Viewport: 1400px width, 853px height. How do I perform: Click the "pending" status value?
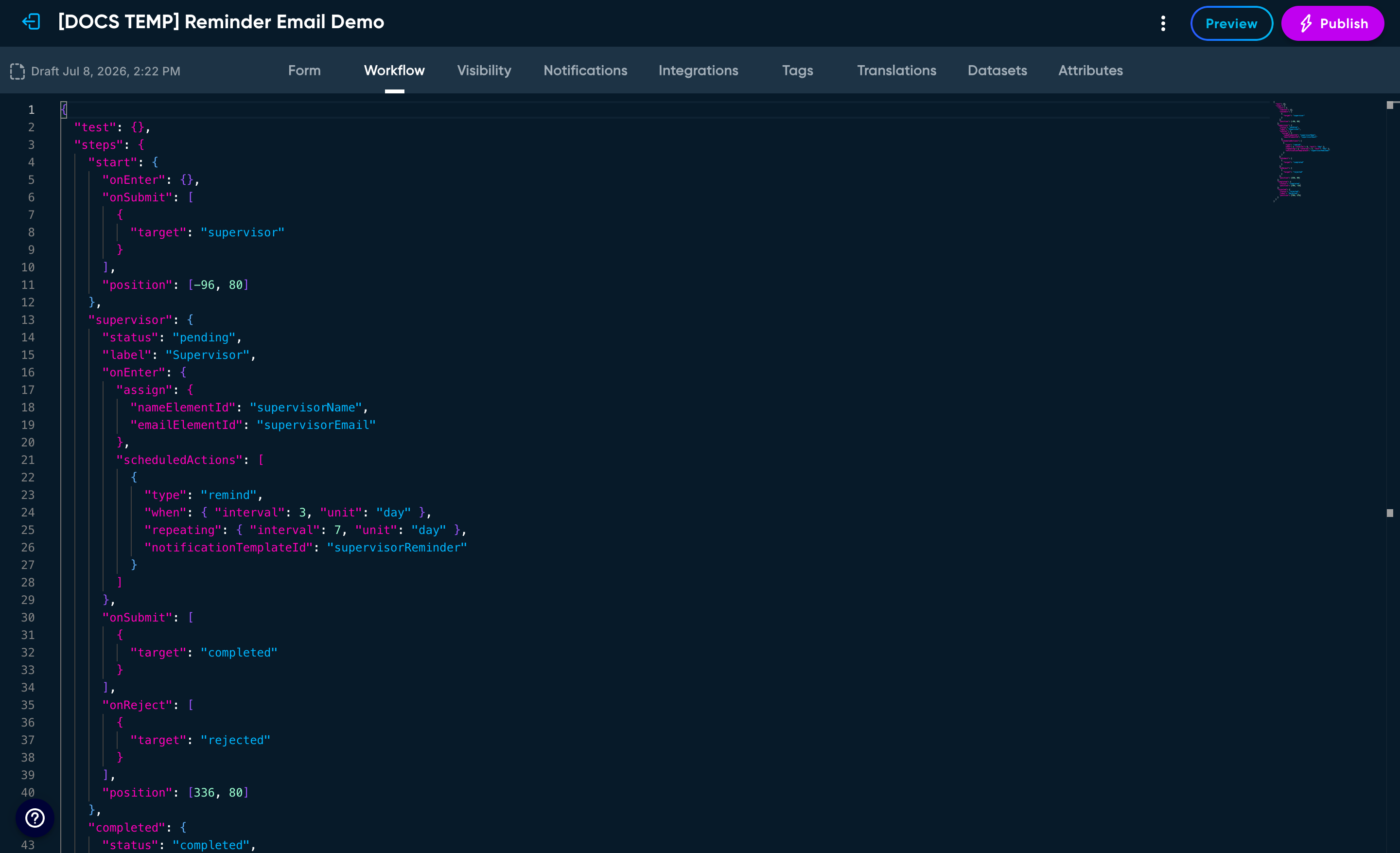click(x=204, y=338)
